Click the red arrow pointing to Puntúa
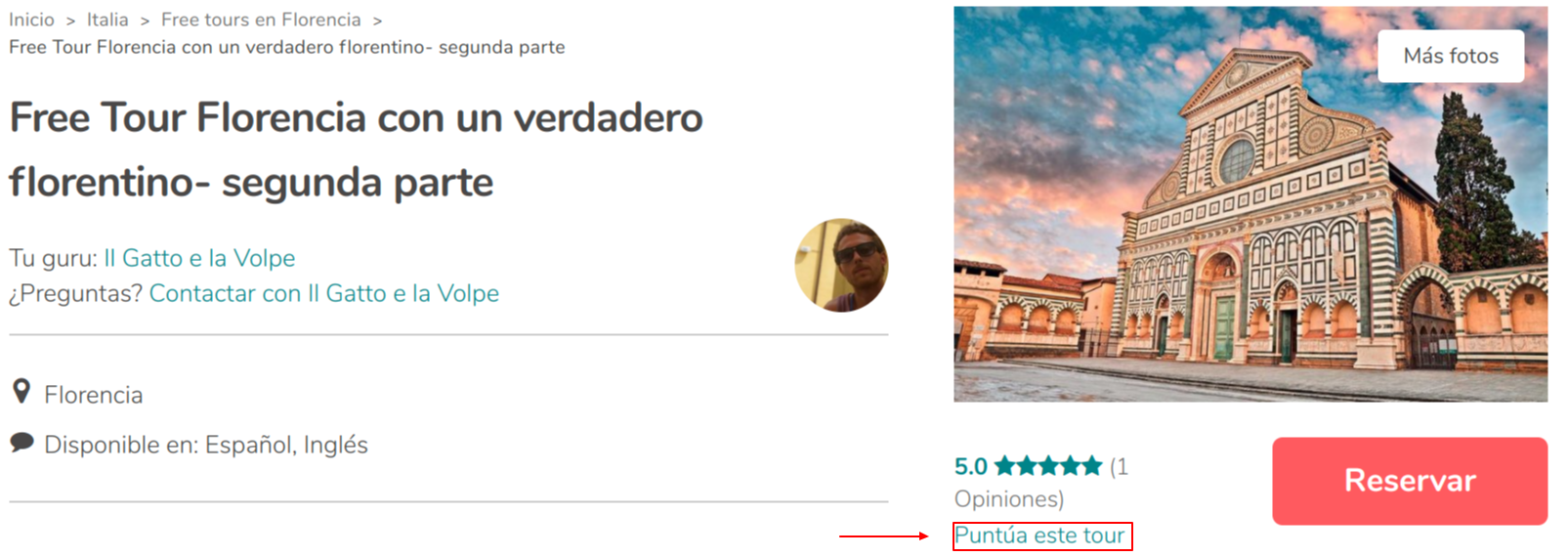Image resolution: width=1568 pixels, height=557 pixels. pos(884,536)
